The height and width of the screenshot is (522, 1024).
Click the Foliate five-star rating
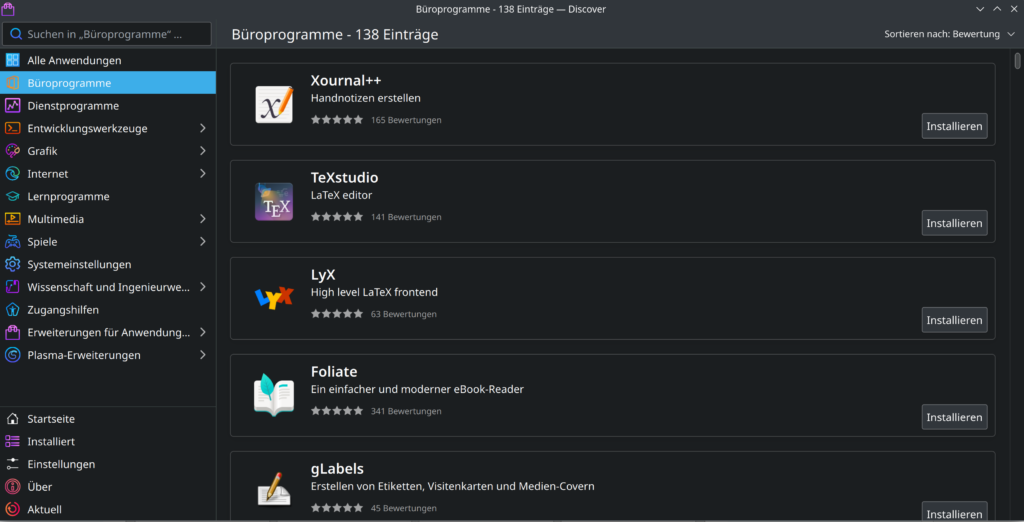pos(337,411)
